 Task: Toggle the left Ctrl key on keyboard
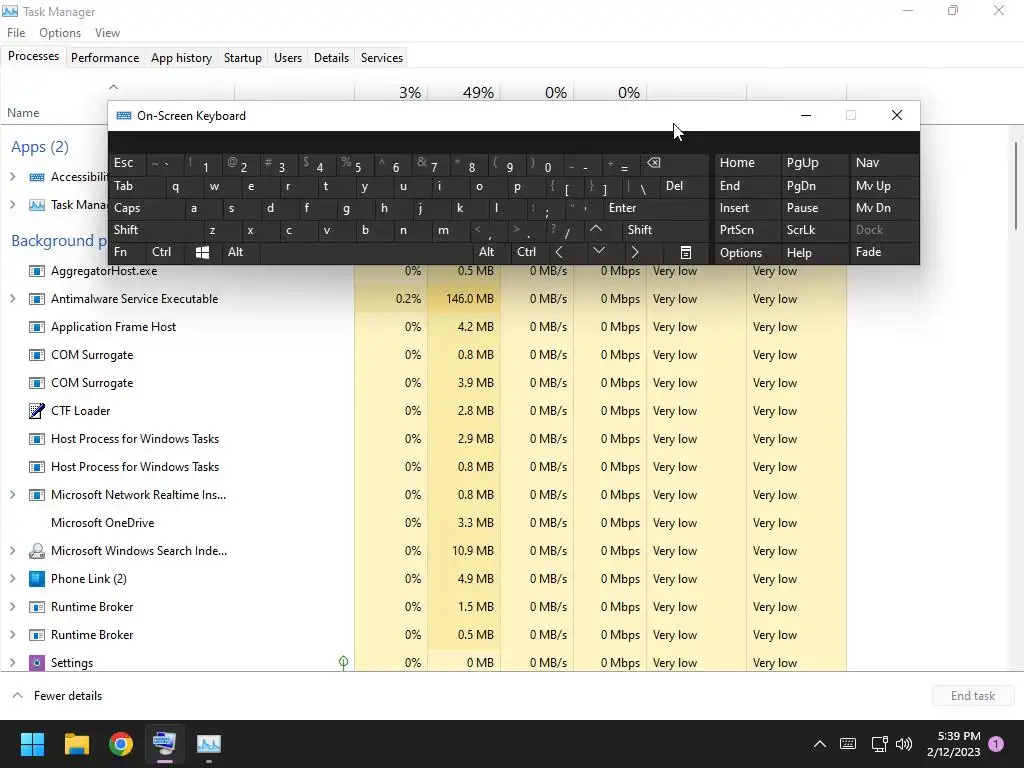pyautogui.click(x=165, y=252)
